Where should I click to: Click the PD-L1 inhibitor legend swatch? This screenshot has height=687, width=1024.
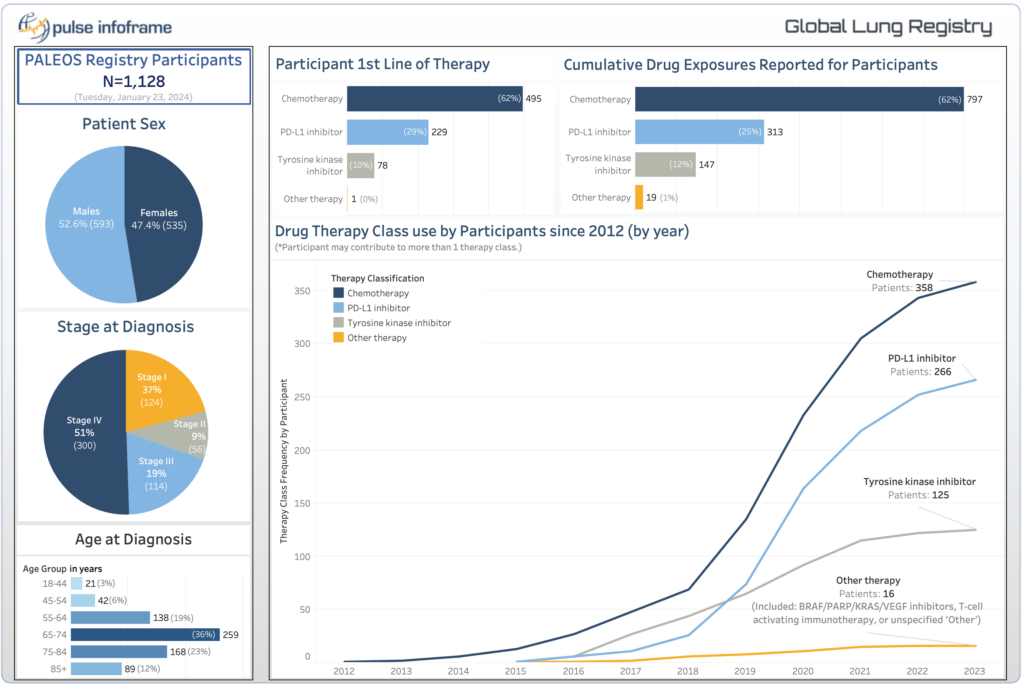coord(339,308)
